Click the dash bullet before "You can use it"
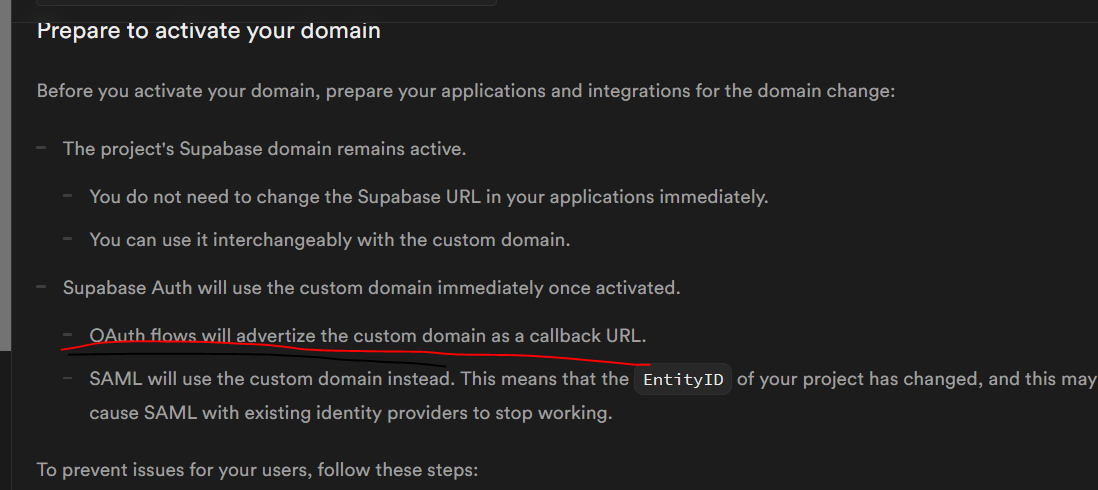 pyautogui.click(x=68, y=239)
